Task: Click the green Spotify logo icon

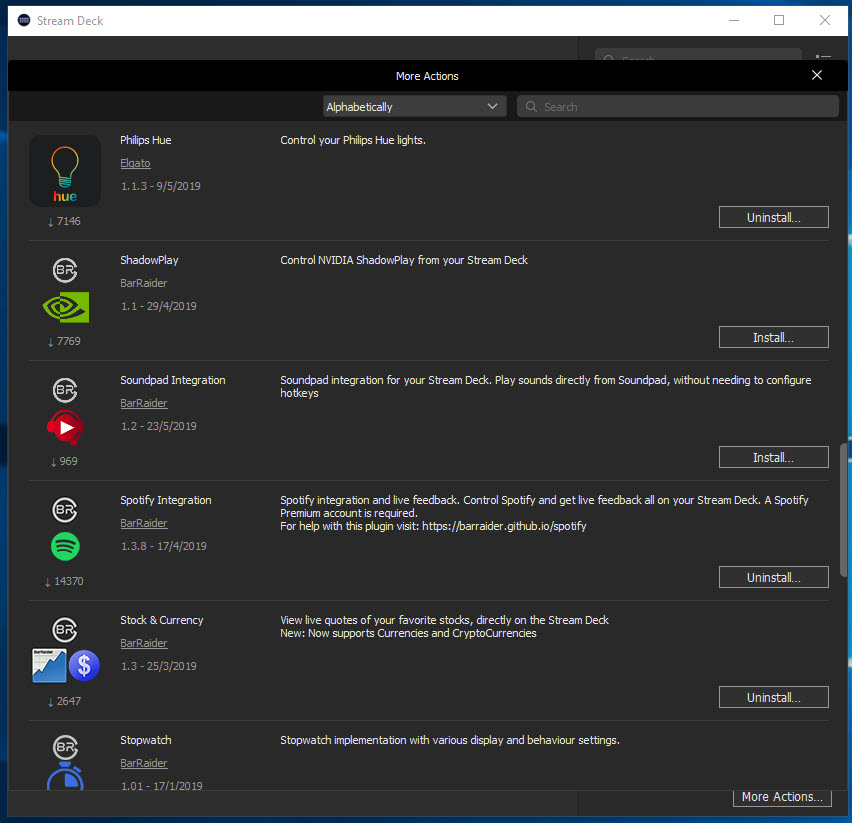Action: point(65,546)
